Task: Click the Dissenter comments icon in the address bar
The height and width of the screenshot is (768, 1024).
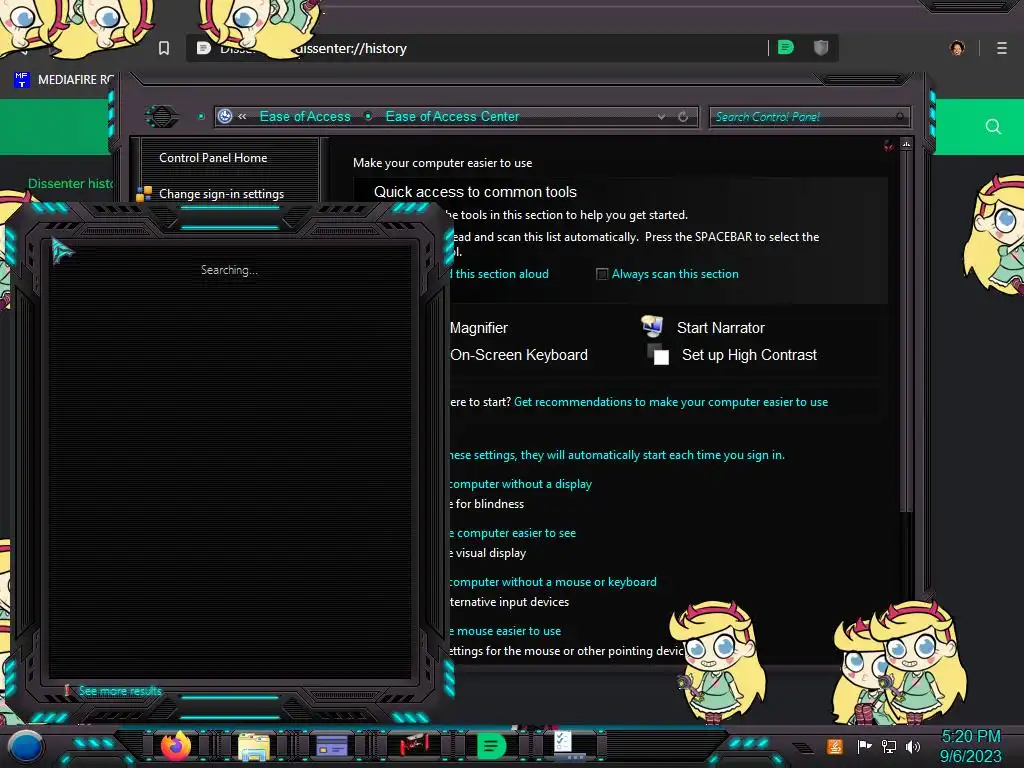Action: pos(786,48)
